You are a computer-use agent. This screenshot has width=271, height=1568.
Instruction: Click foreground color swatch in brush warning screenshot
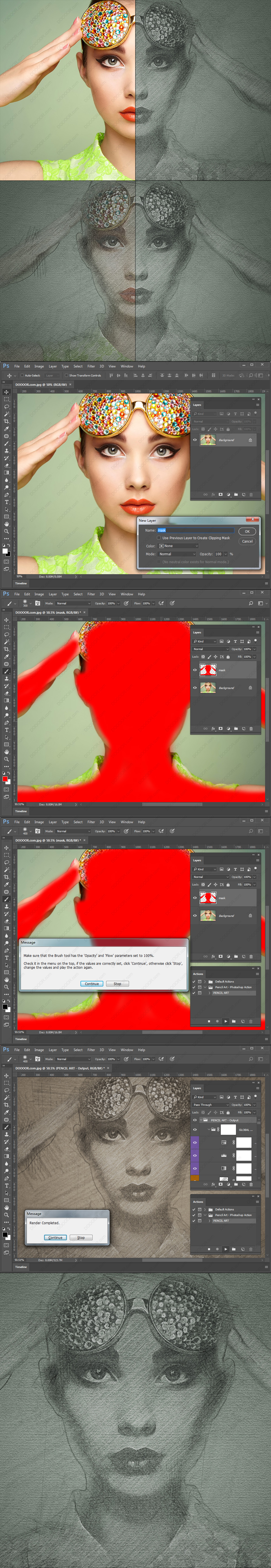pos(5,1006)
